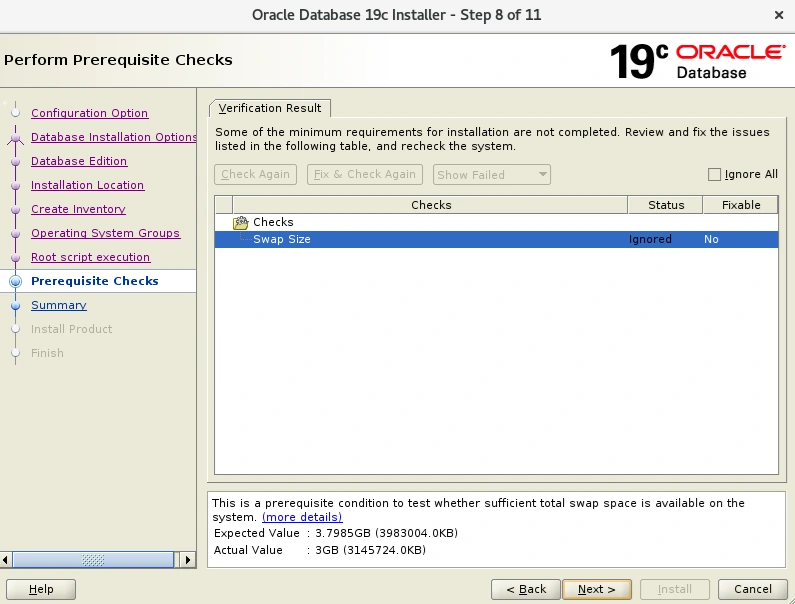
Task: Click the Root script execution step bullet
Action: click(x=16, y=257)
